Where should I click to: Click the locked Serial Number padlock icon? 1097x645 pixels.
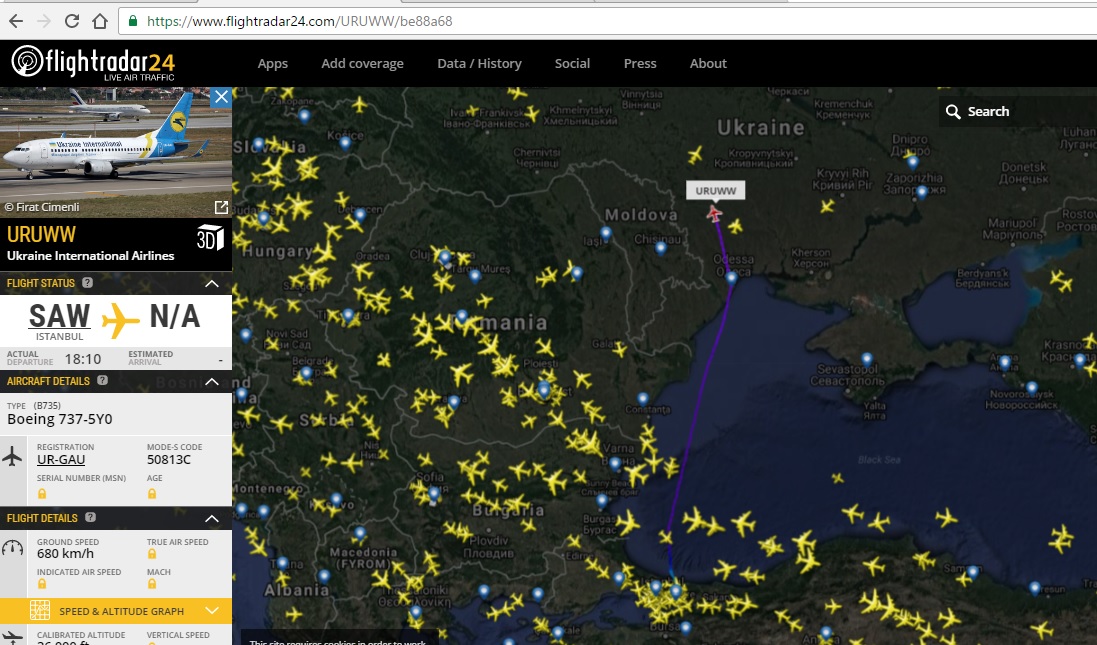tap(42, 494)
